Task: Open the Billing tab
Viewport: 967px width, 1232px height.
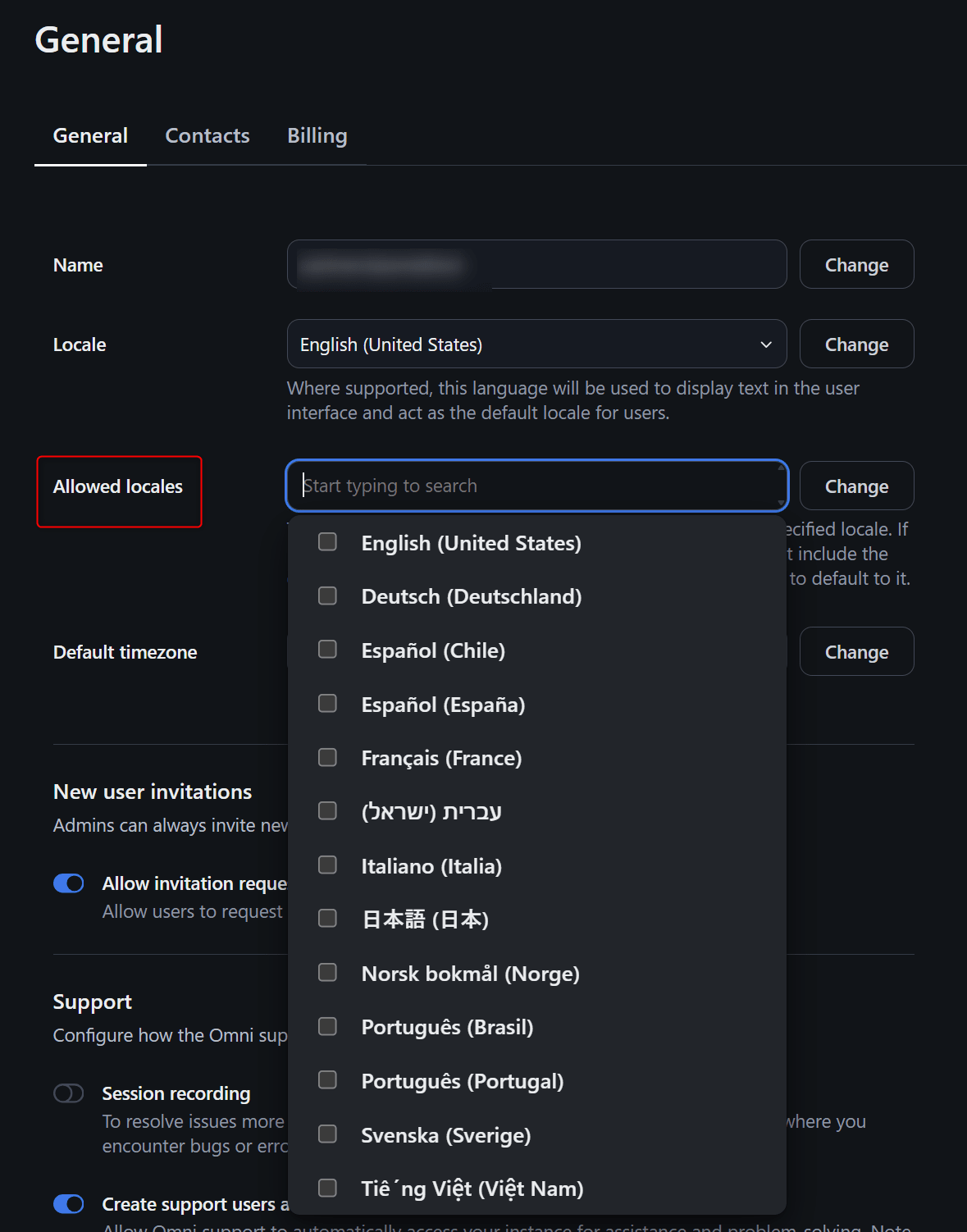Action: pos(317,136)
